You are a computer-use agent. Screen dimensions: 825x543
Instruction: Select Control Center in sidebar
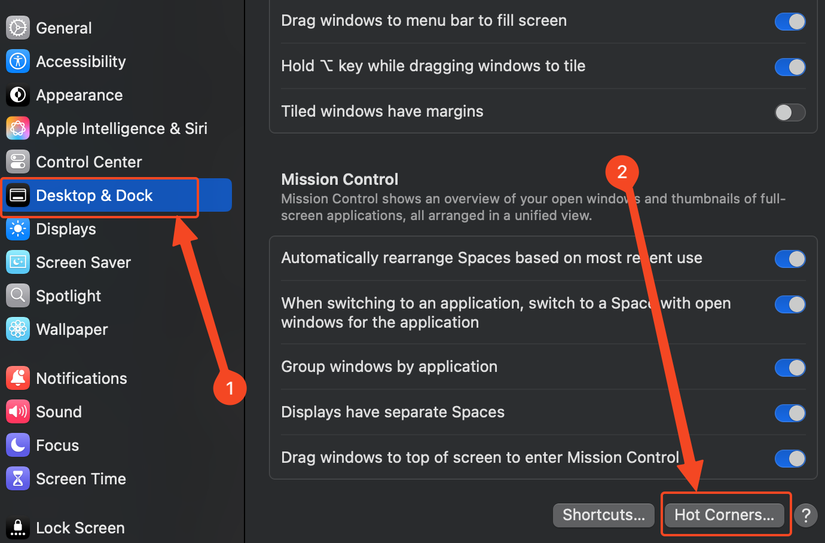(117, 162)
